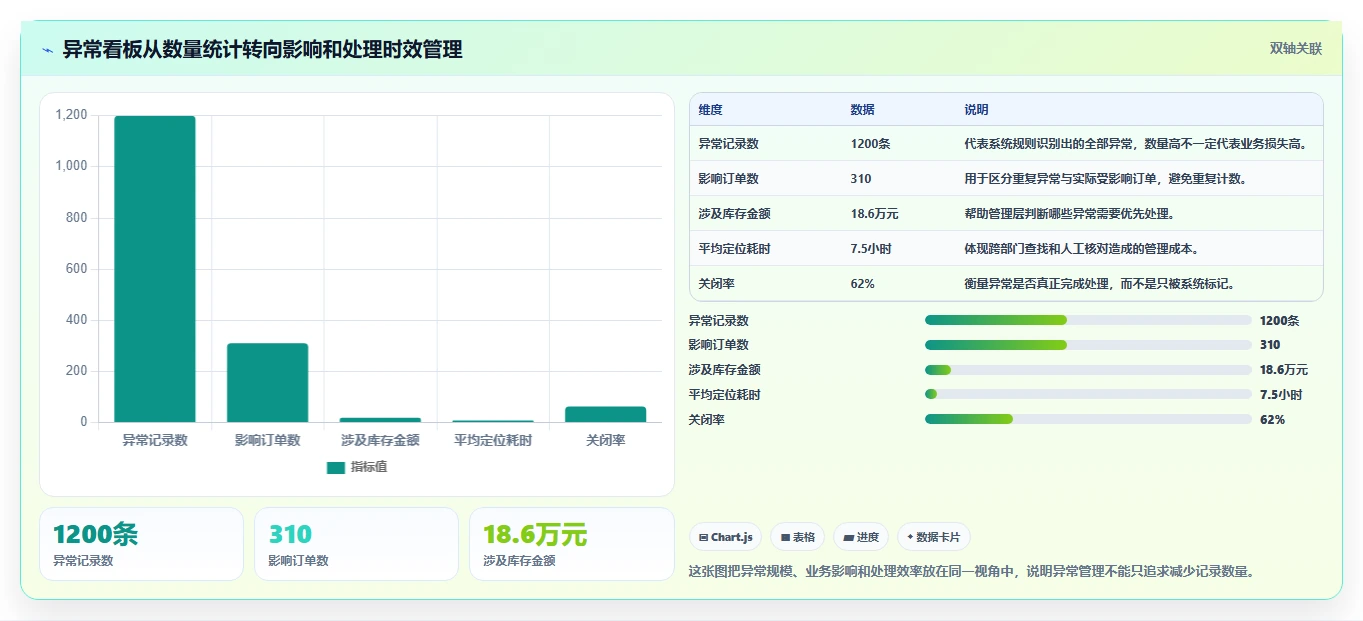Click the 平均定位耗时 progress bar showing 7.5小时
Image resolution: width=1363 pixels, height=621 pixels.
pyautogui.click(x=1088, y=394)
